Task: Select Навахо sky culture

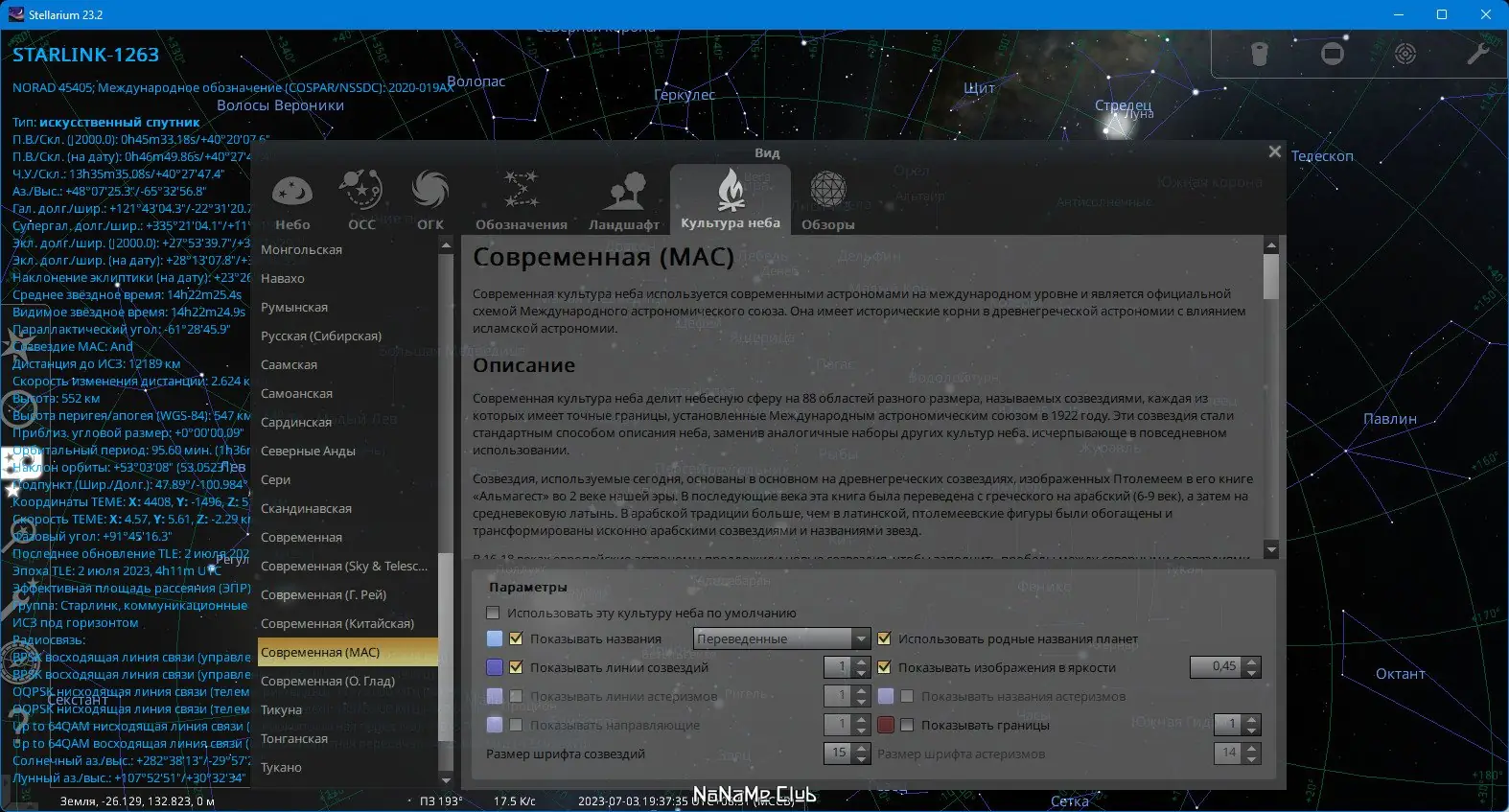Action: click(348, 278)
